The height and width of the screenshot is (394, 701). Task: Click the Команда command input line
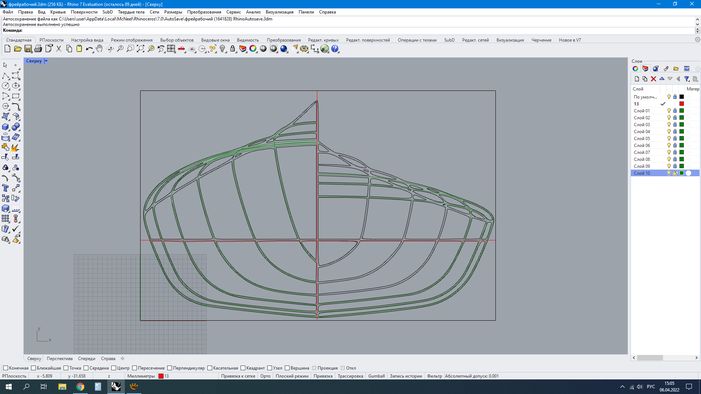coord(348,30)
